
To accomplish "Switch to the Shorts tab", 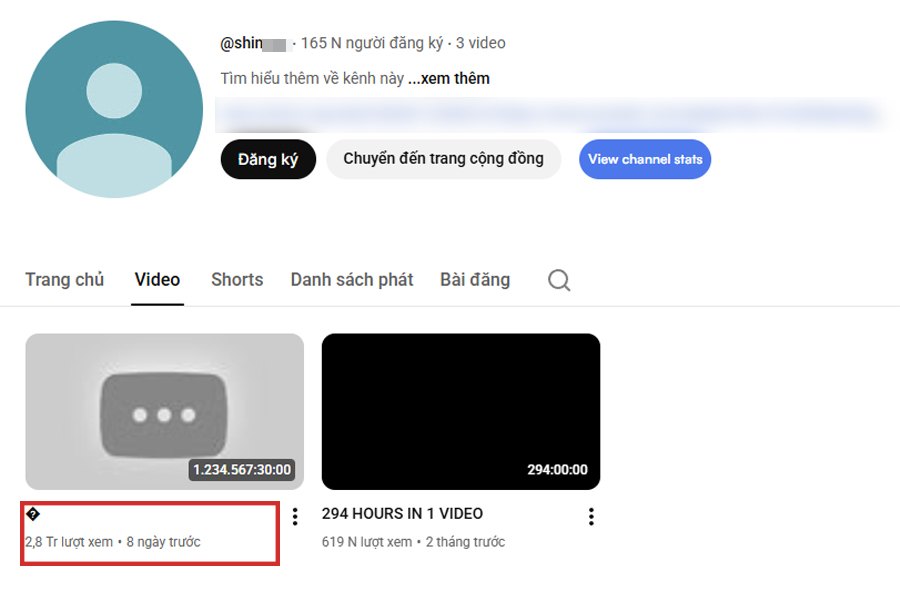I will click(x=236, y=280).
